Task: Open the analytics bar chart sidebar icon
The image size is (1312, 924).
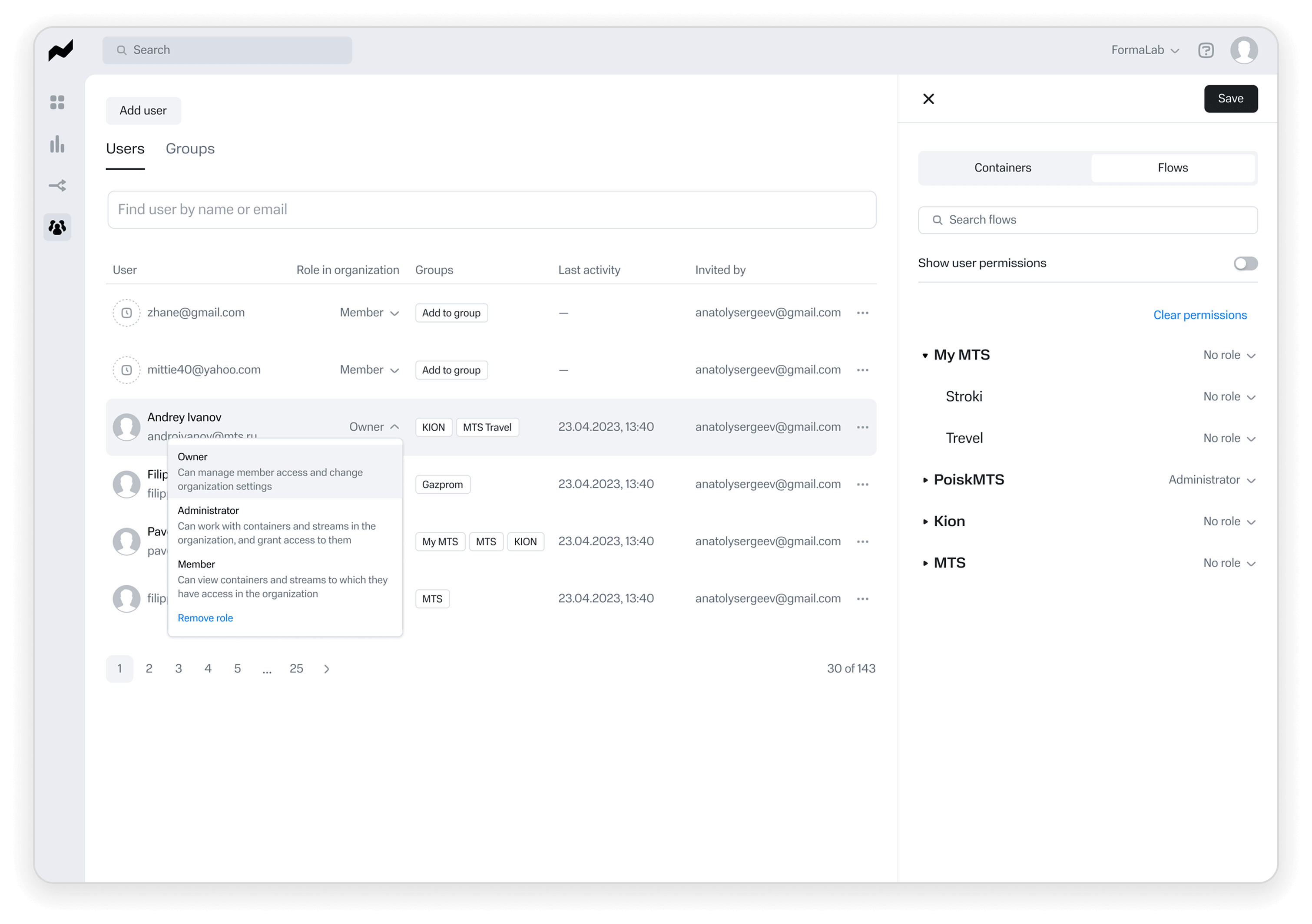Action: coord(57,144)
